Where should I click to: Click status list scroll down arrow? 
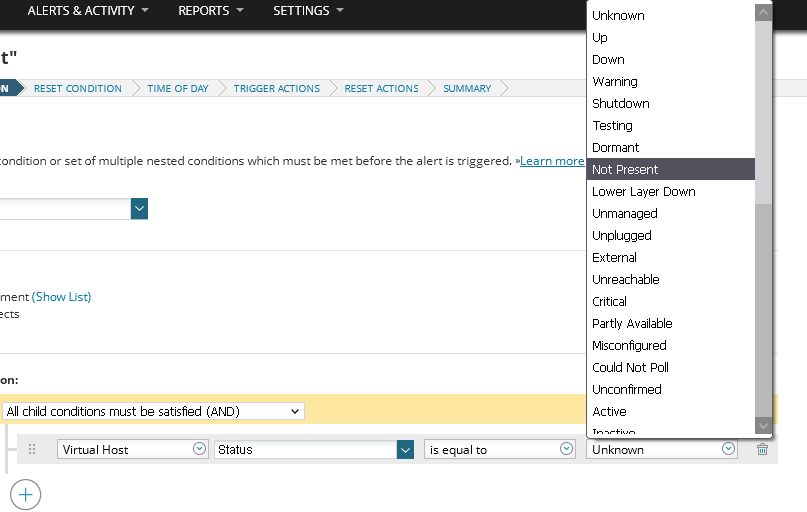click(763, 426)
